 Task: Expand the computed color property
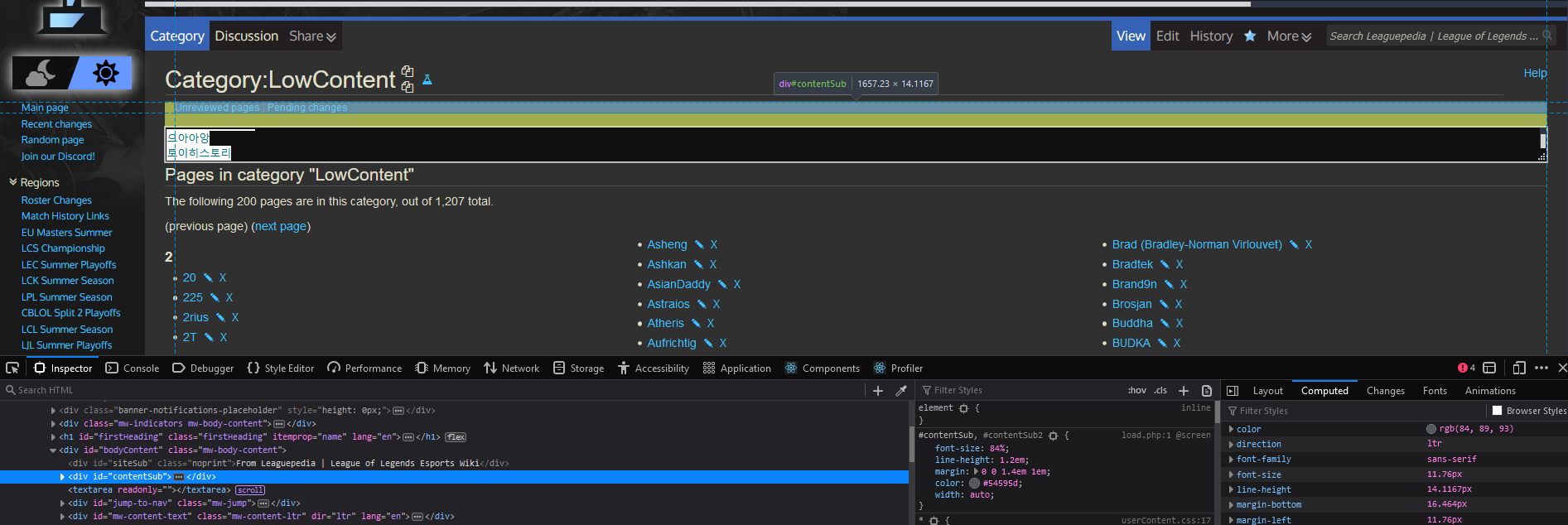[x=1231, y=429]
